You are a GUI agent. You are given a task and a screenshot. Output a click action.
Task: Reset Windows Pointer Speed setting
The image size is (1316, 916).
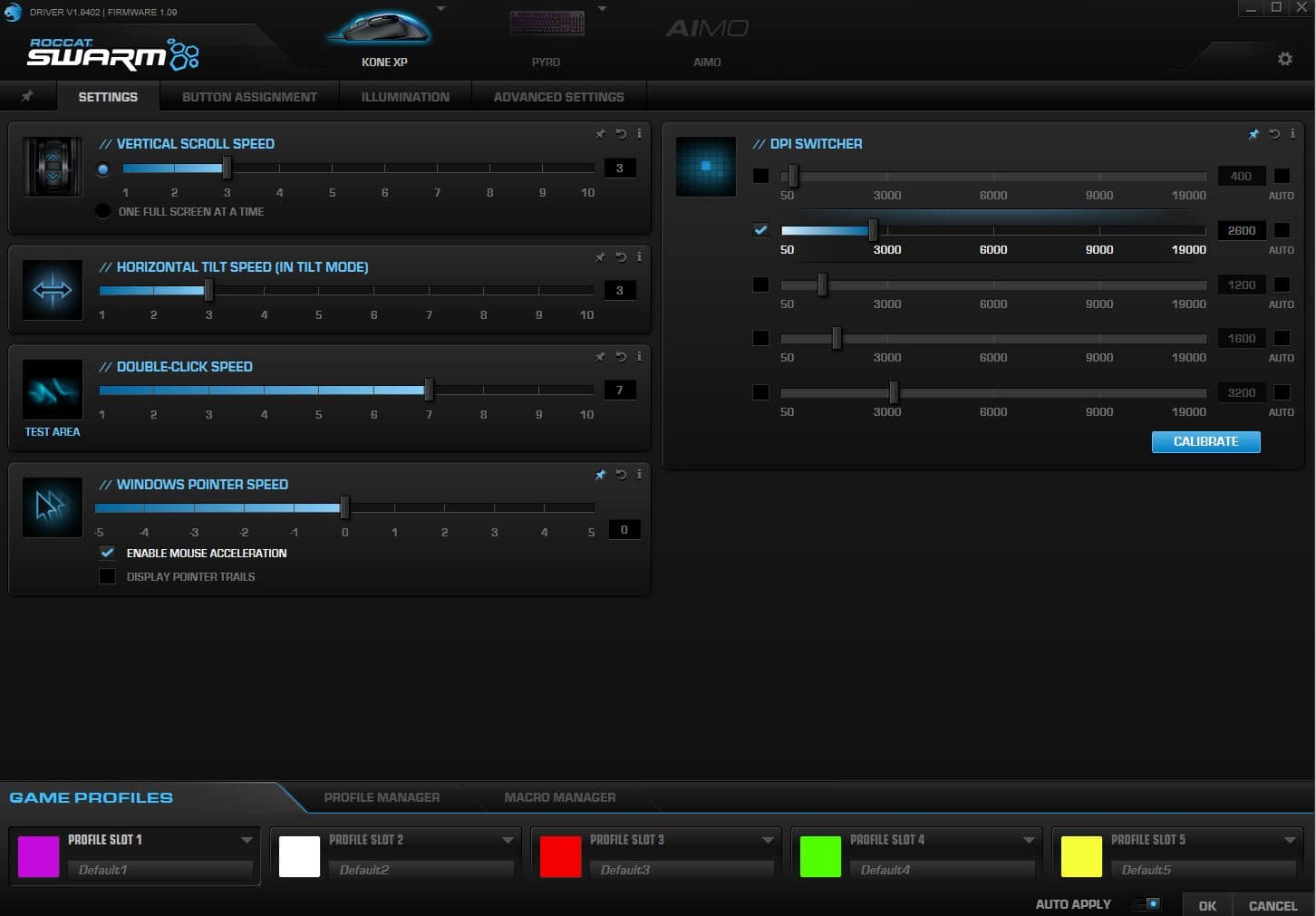coord(621,474)
